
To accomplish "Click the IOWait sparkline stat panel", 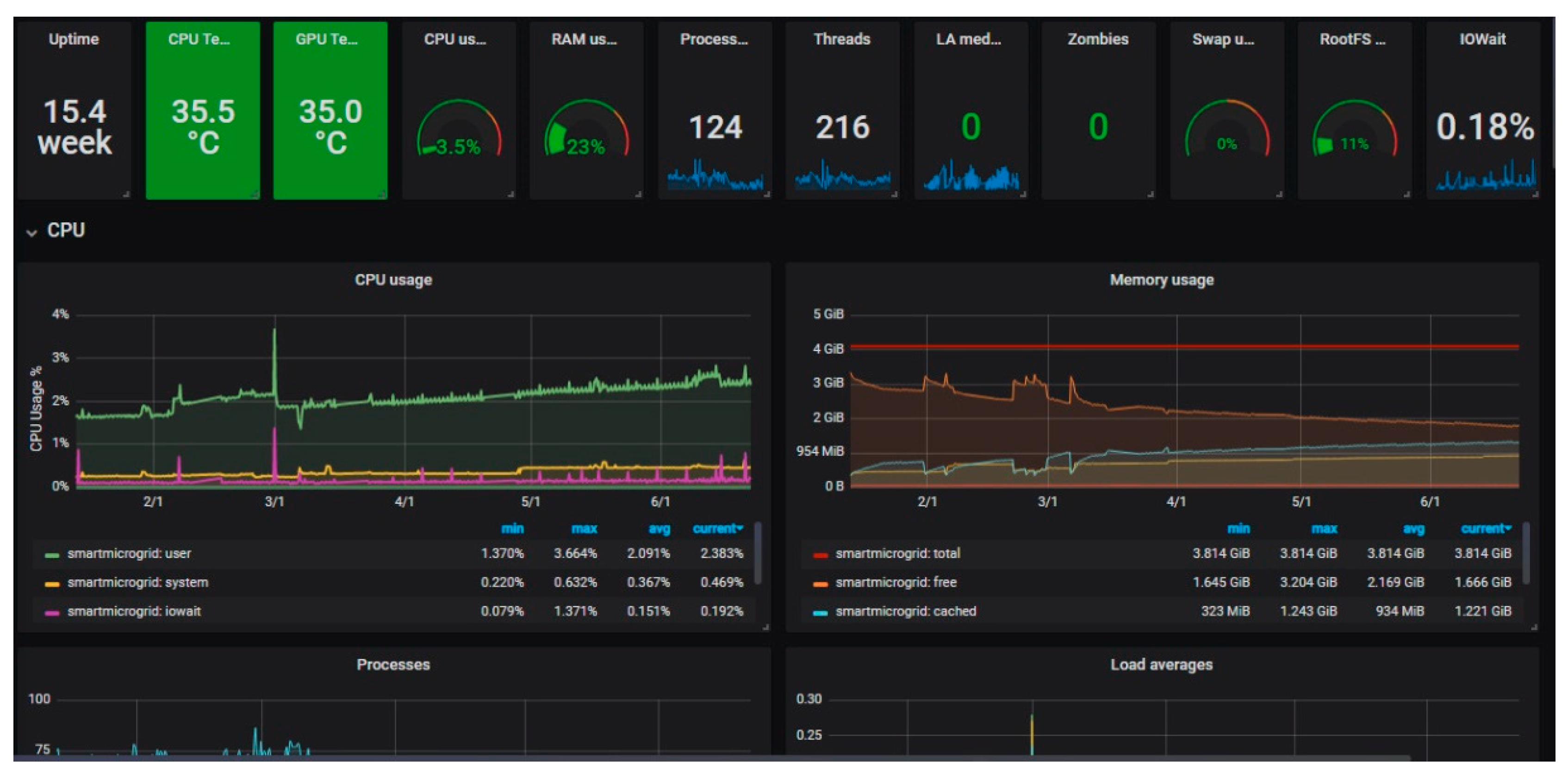I will pyautogui.click(x=1484, y=128).
